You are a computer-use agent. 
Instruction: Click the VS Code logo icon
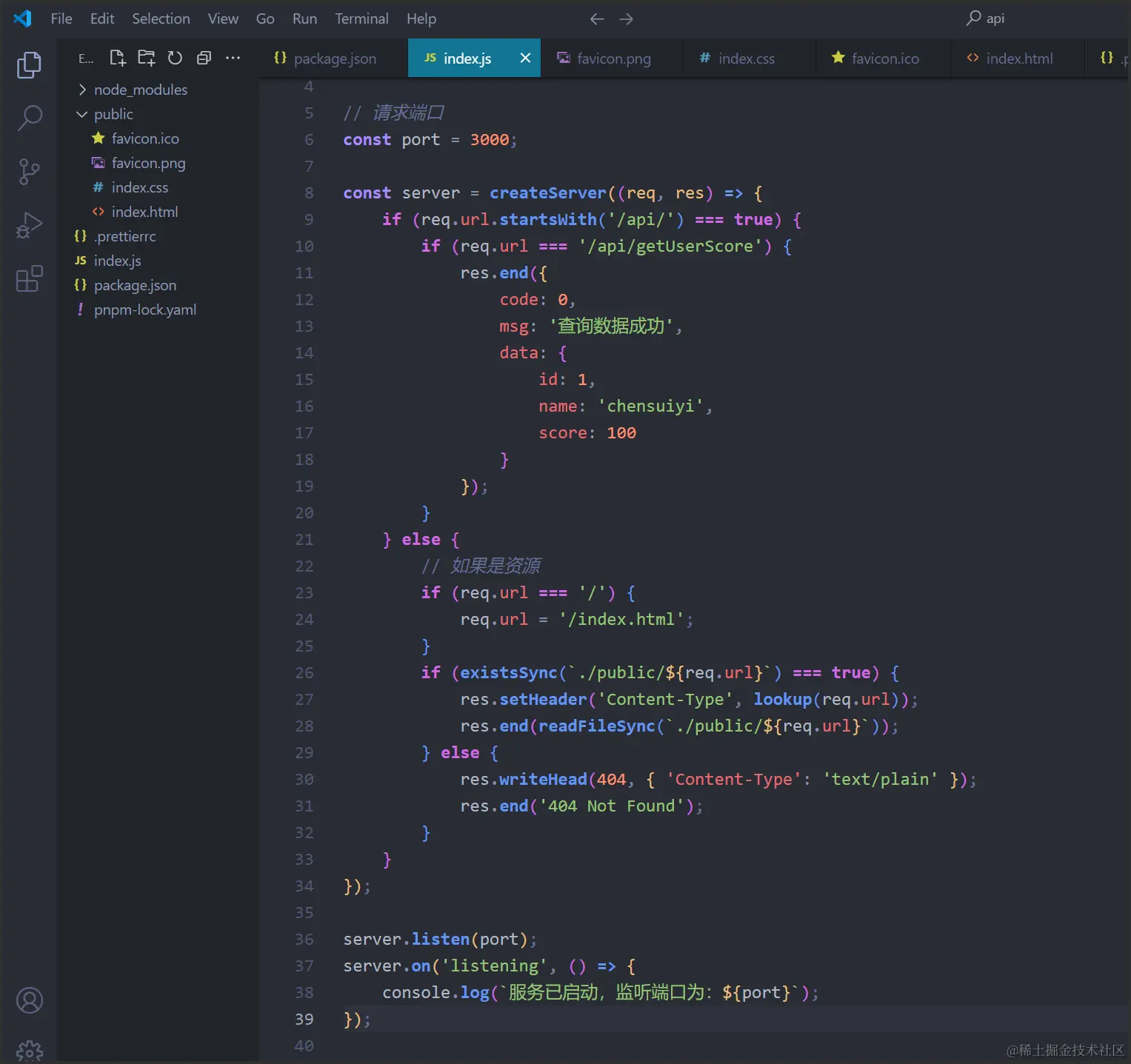[22, 19]
